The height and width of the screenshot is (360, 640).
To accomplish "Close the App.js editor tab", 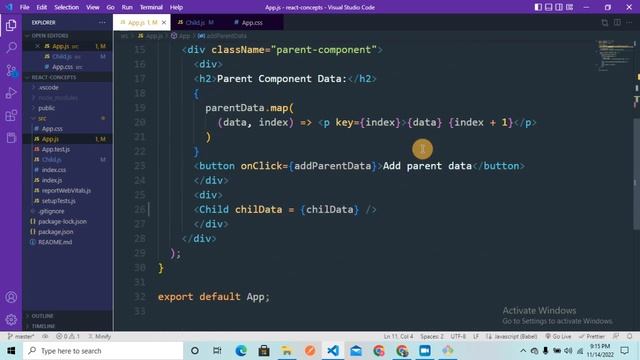I will tap(164, 22).
